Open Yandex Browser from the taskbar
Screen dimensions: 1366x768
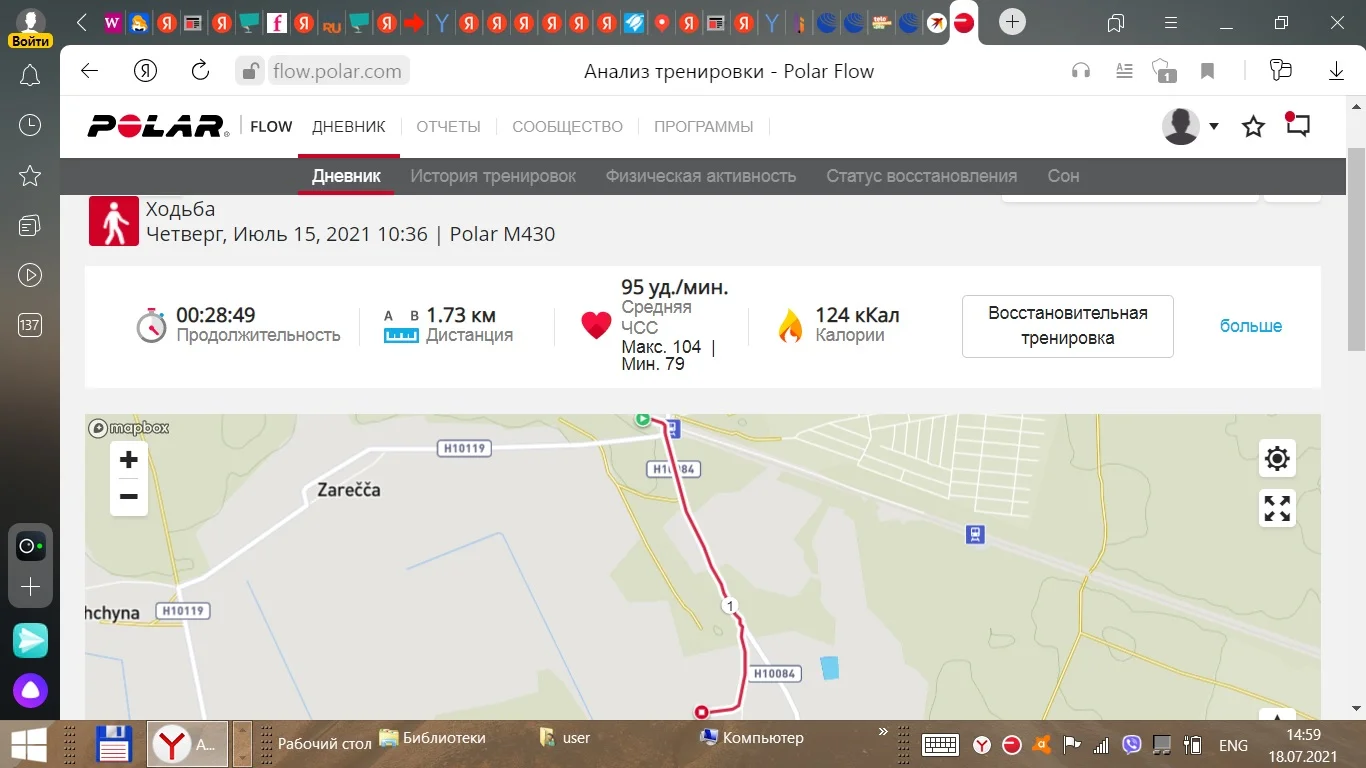[x=189, y=744]
